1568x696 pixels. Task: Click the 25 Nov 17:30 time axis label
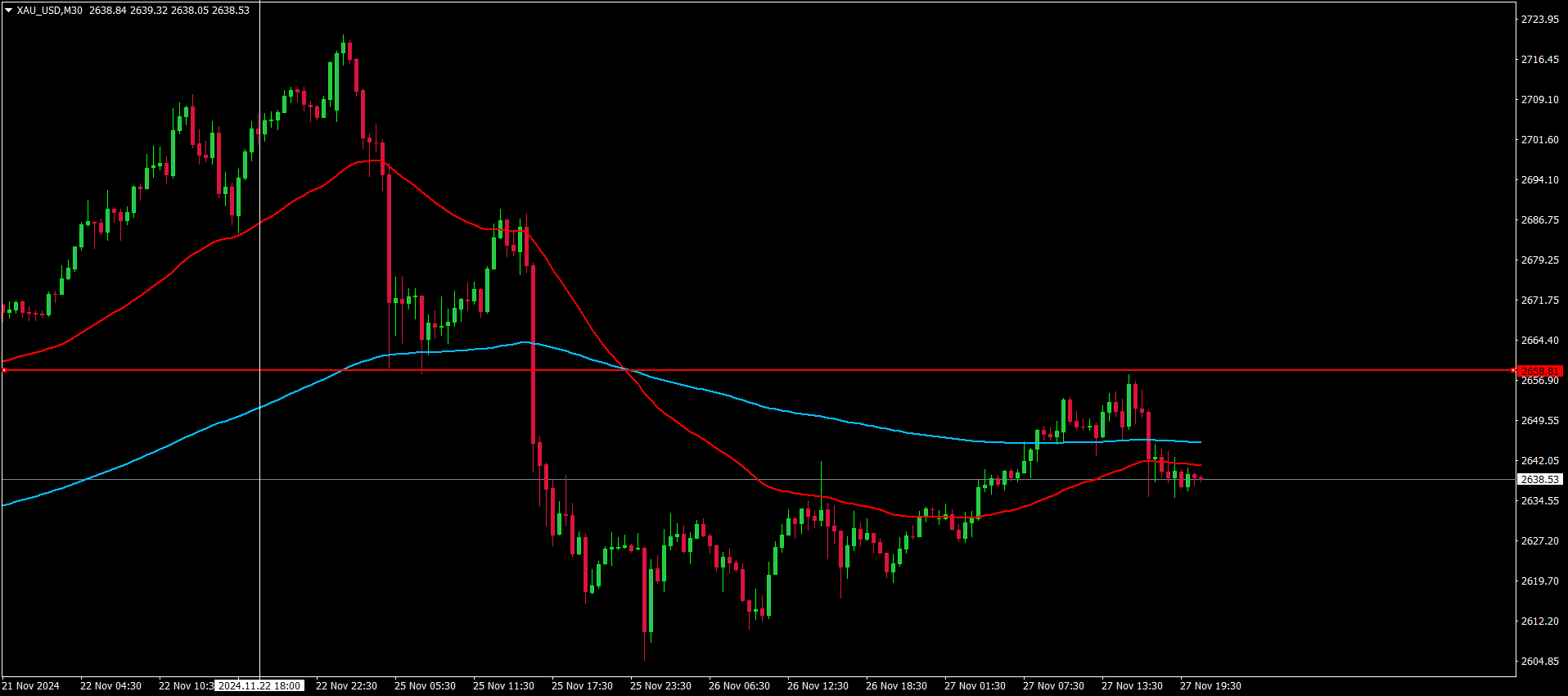tap(582, 686)
